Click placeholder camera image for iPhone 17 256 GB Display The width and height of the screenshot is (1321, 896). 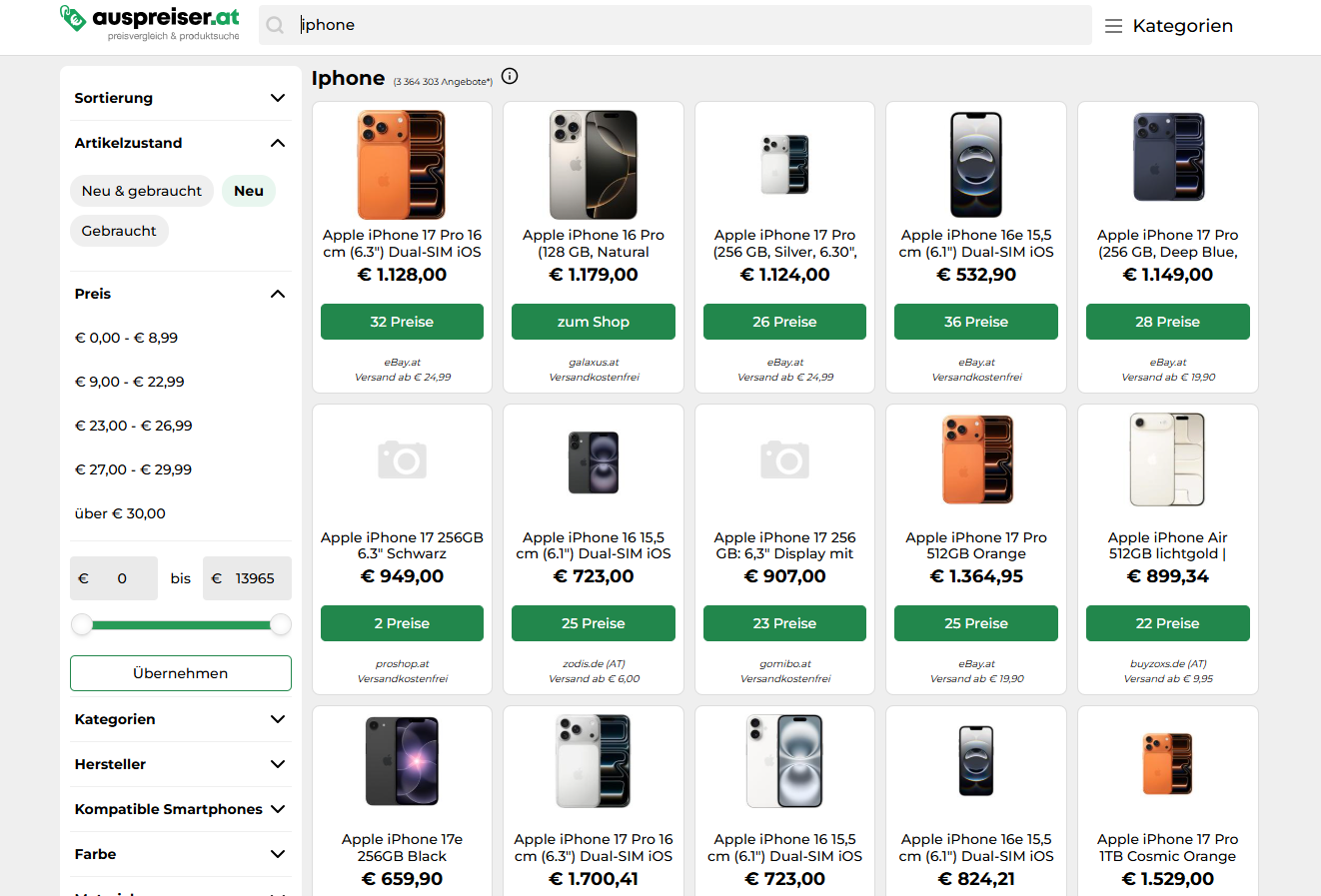click(x=784, y=460)
